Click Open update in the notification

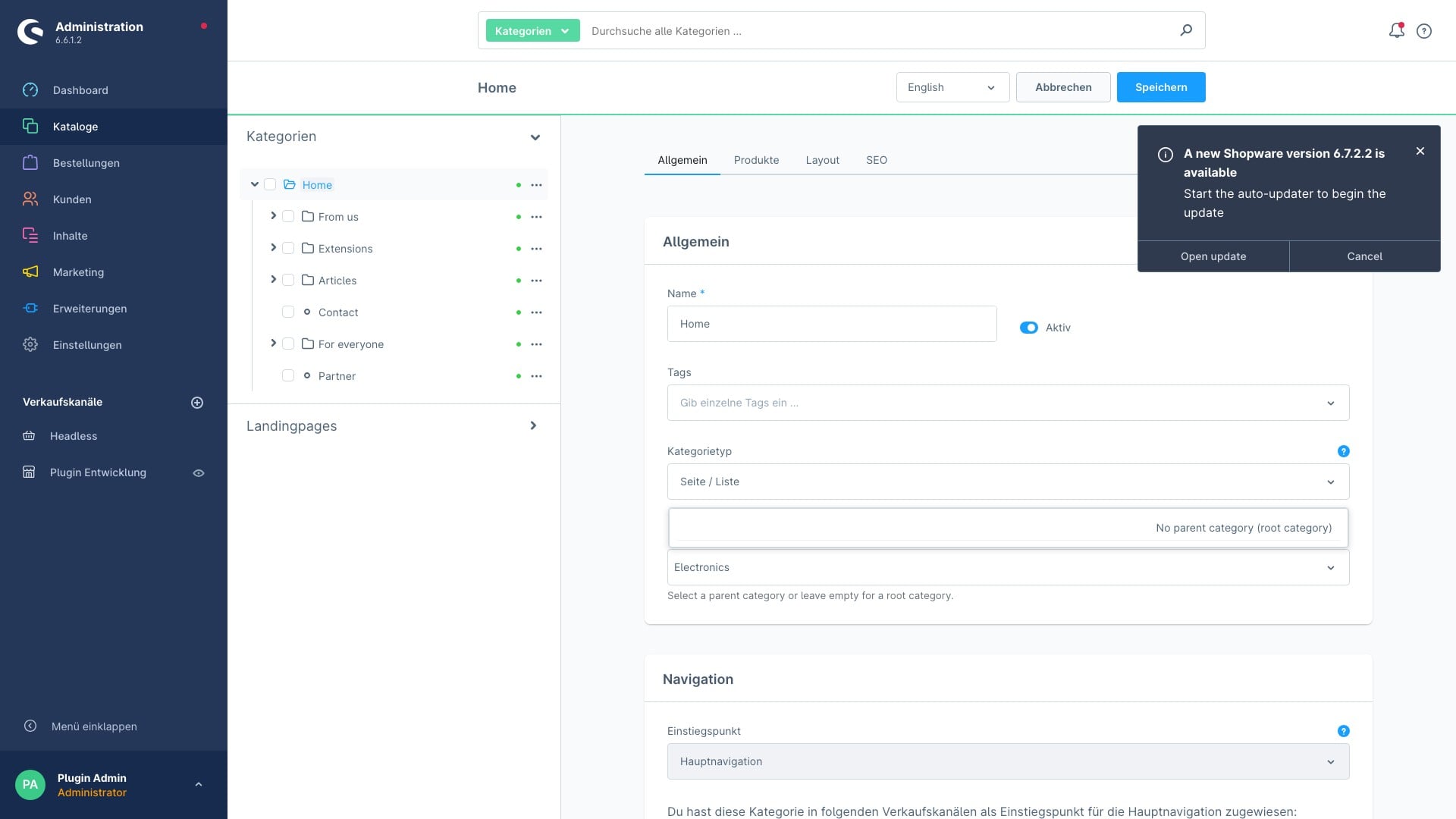(1213, 256)
